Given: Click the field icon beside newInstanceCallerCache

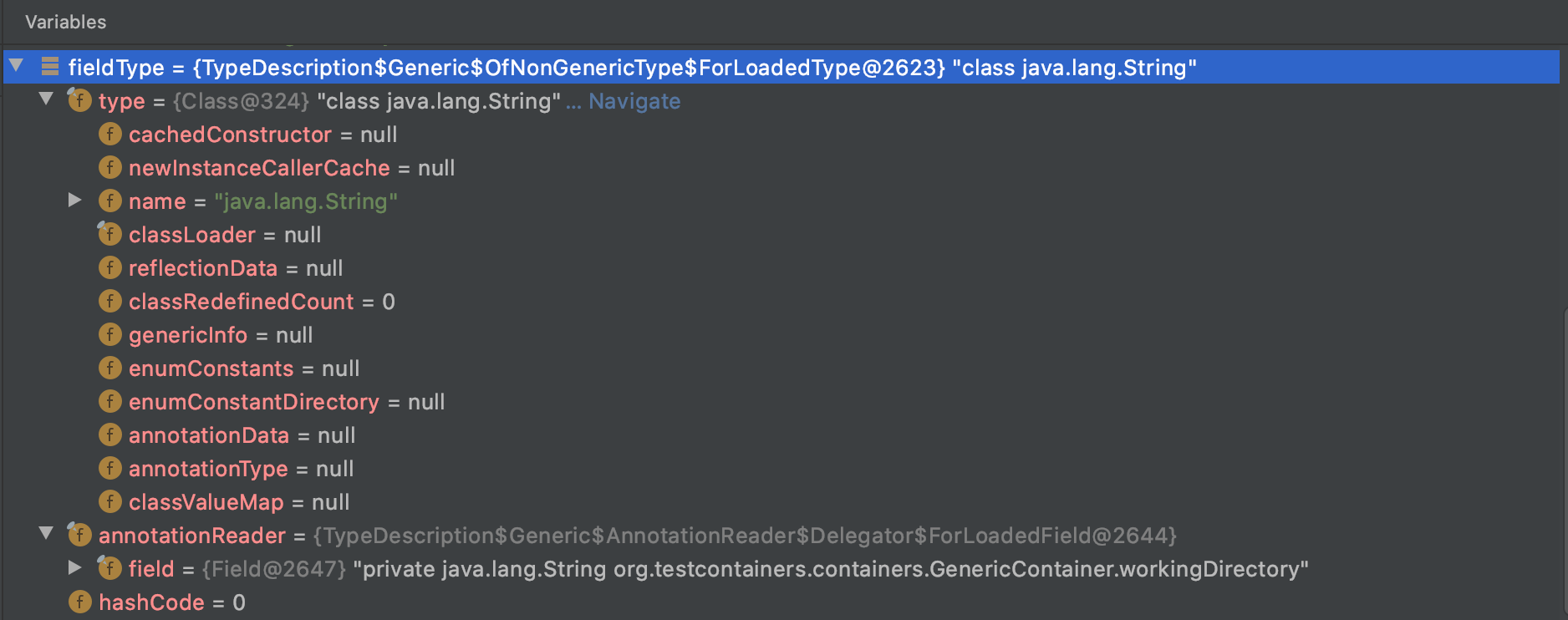Looking at the screenshot, I should pyautogui.click(x=109, y=167).
